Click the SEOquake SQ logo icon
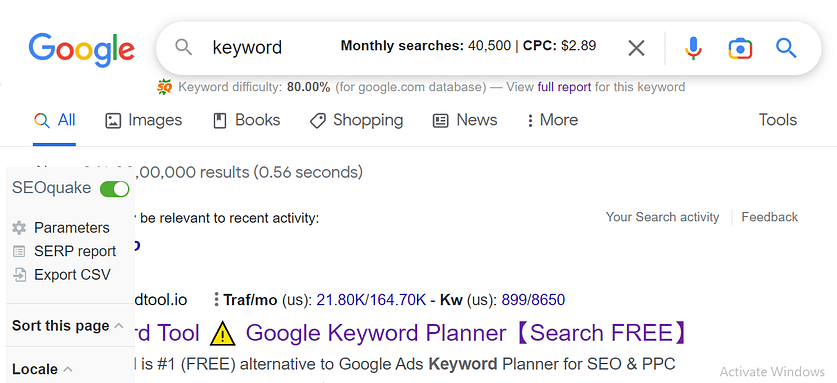 click(164, 87)
